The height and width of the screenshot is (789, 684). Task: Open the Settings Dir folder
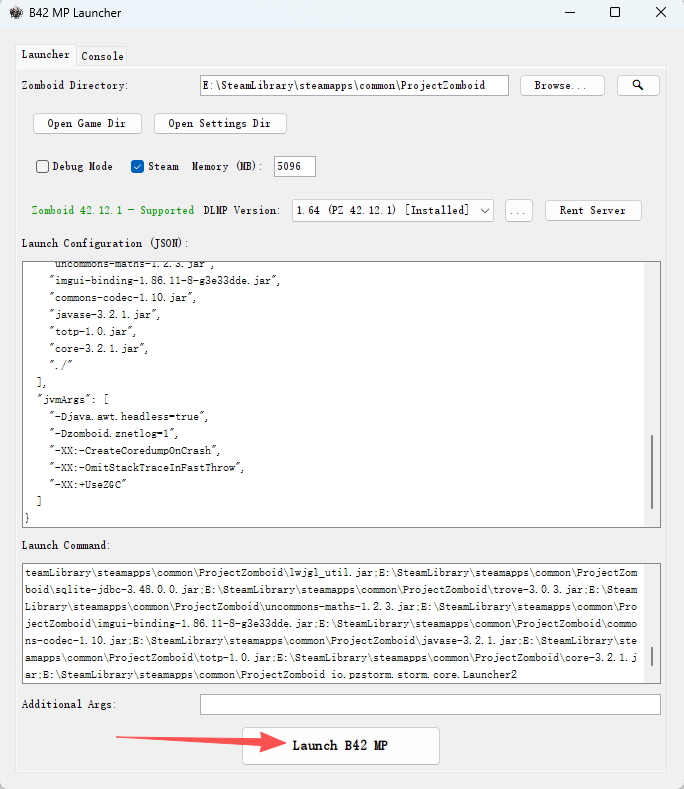pyautogui.click(x=220, y=124)
